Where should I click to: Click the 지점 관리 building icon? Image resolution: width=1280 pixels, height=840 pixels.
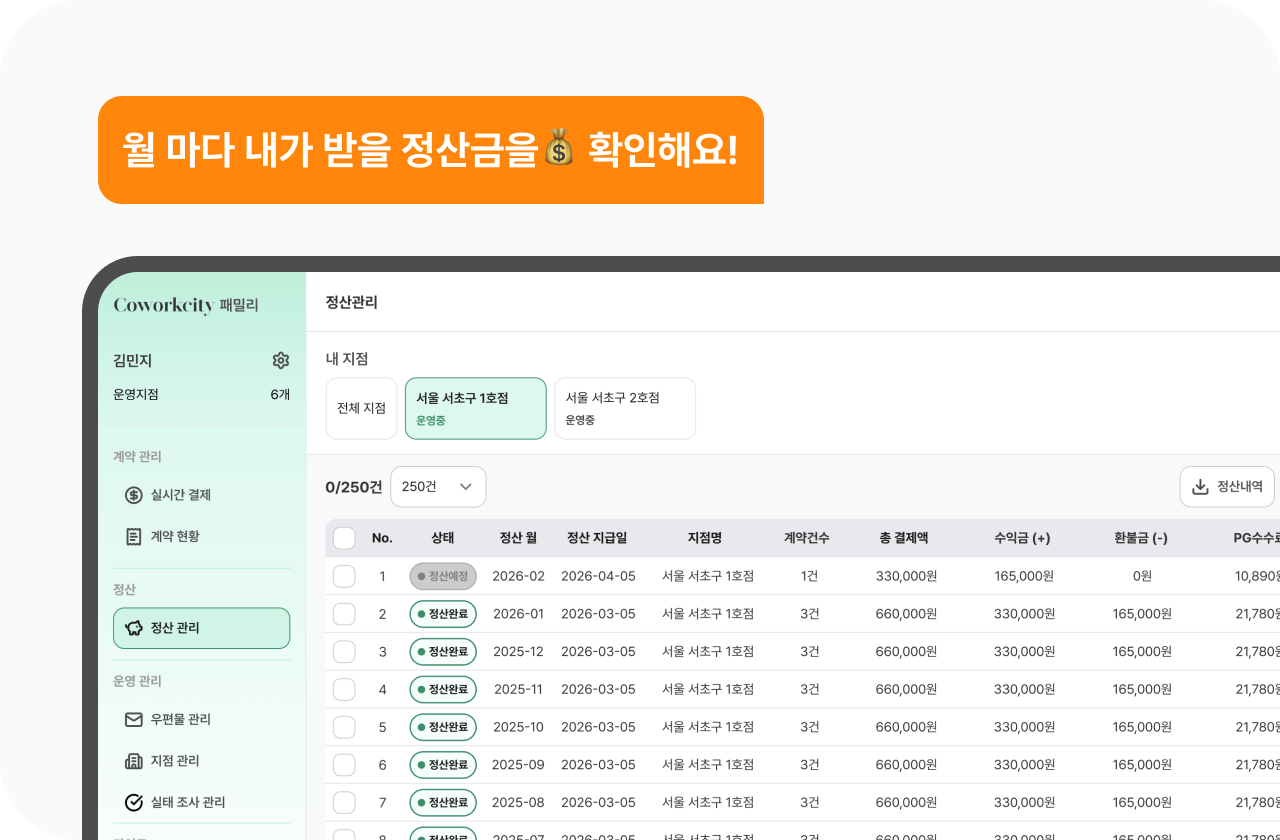pyautogui.click(x=134, y=761)
